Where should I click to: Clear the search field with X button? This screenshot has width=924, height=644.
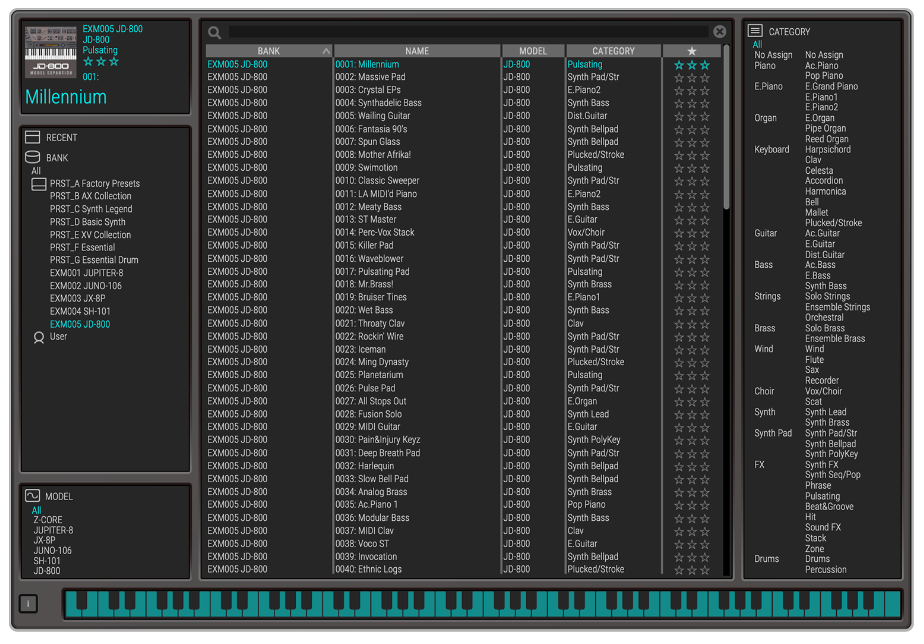coord(720,32)
